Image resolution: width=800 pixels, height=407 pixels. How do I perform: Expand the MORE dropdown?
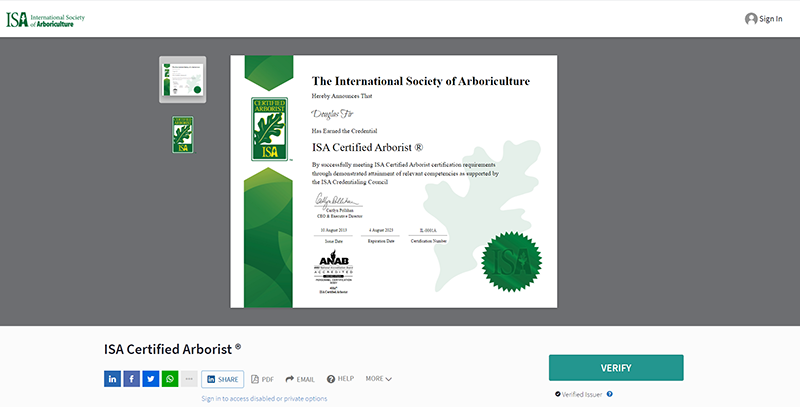[x=379, y=379]
